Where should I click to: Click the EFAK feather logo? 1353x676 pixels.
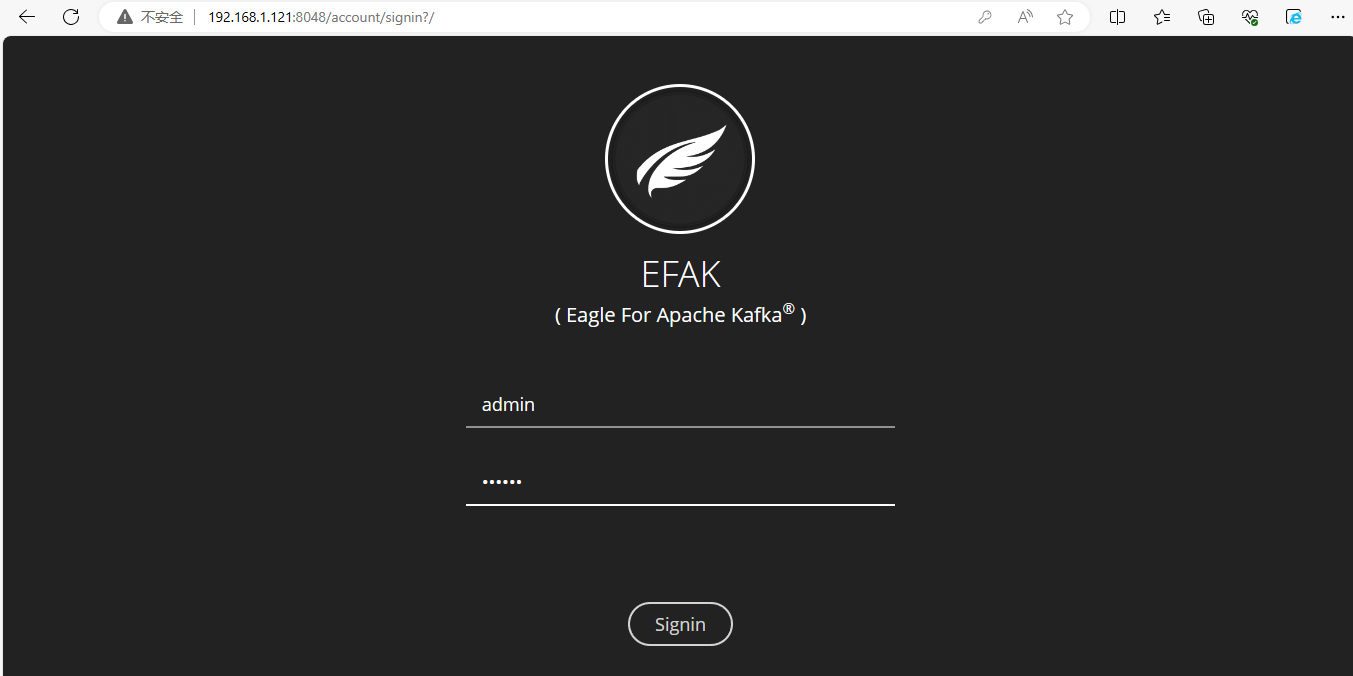pyautogui.click(x=680, y=160)
